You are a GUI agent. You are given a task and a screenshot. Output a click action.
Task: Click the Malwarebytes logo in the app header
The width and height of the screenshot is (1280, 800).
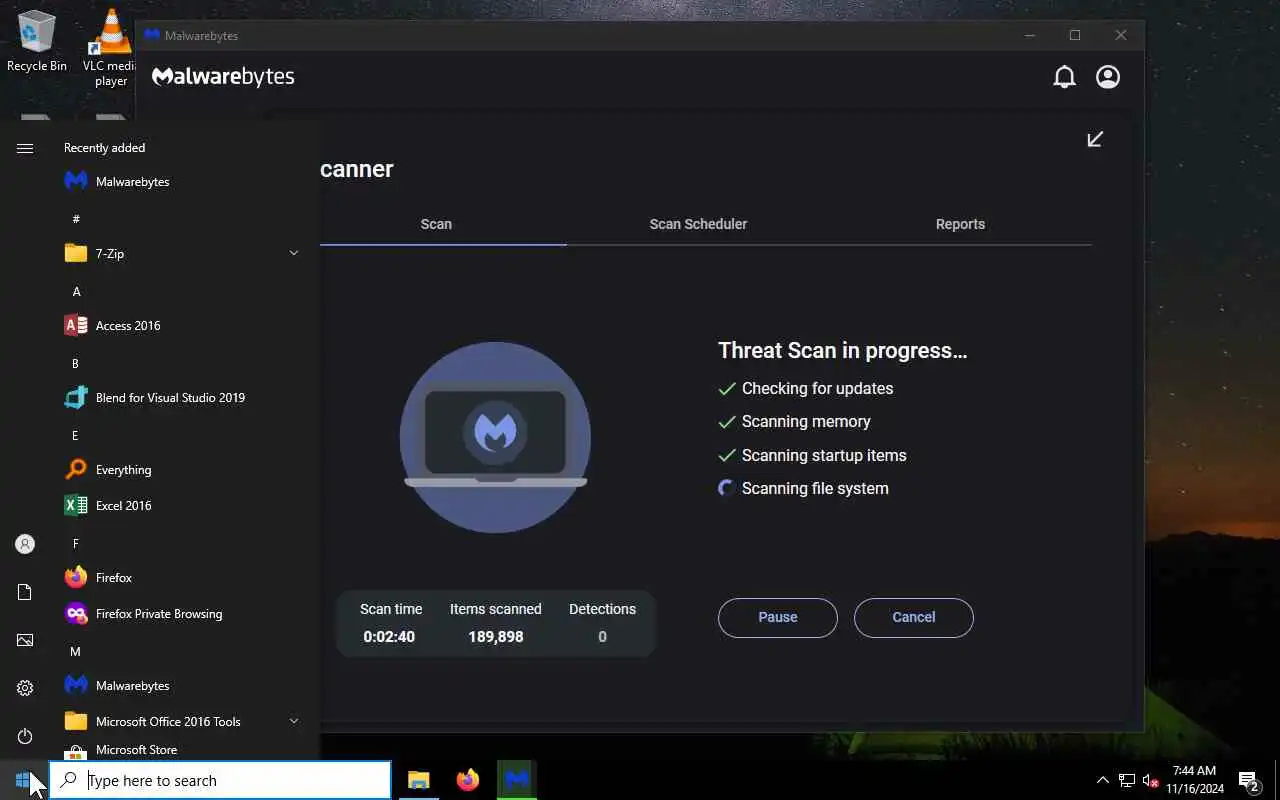pos(223,77)
